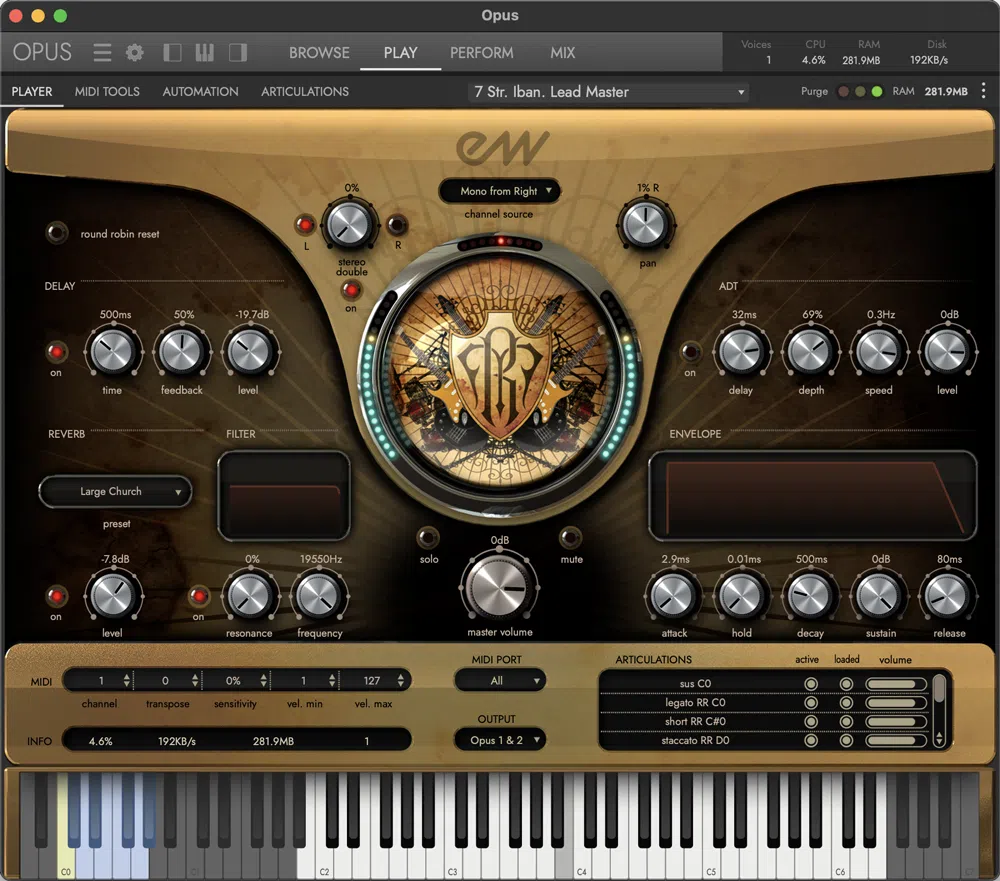Open the ARTICULATIONS tab

(x=305, y=91)
